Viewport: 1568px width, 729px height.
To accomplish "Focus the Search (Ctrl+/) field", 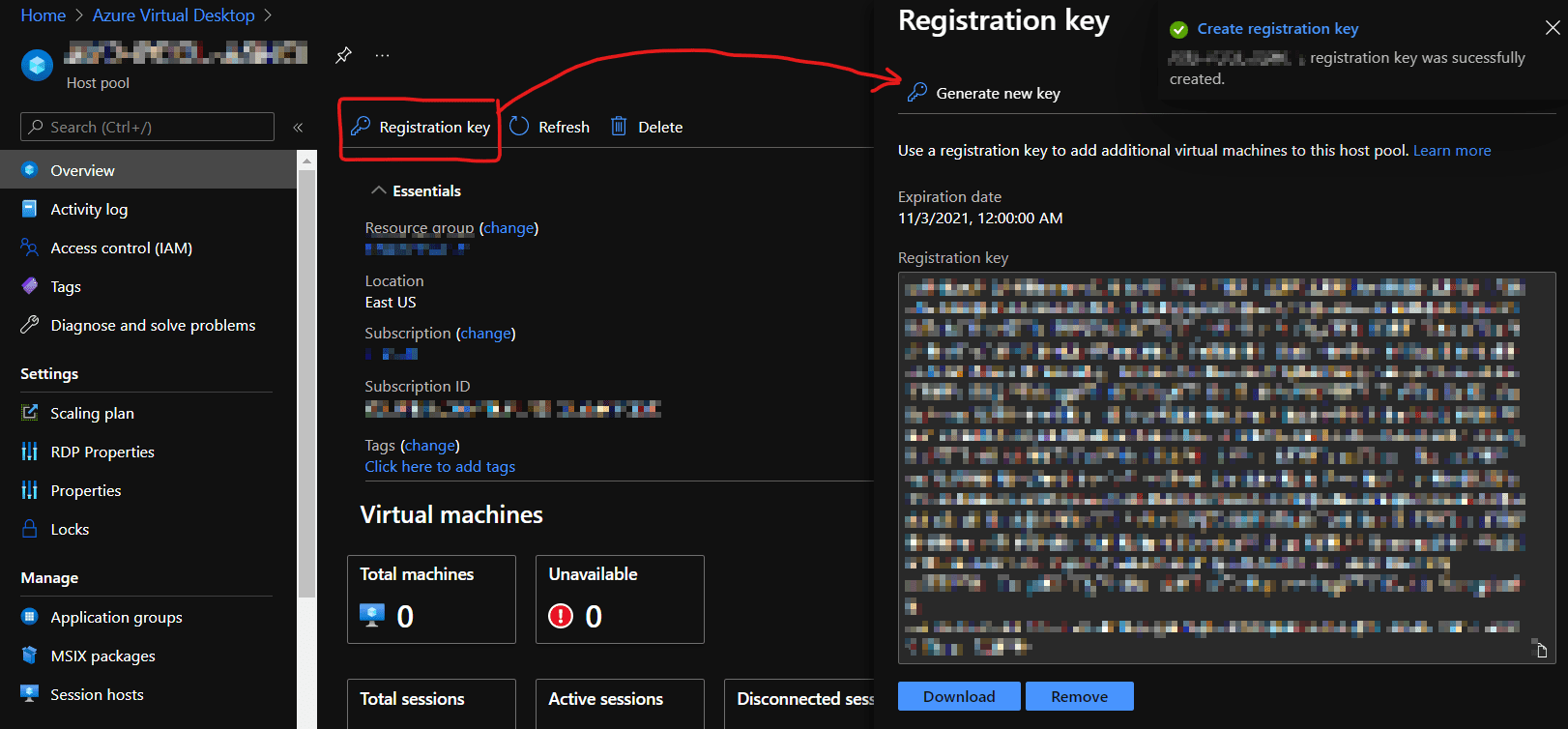I will click(147, 127).
